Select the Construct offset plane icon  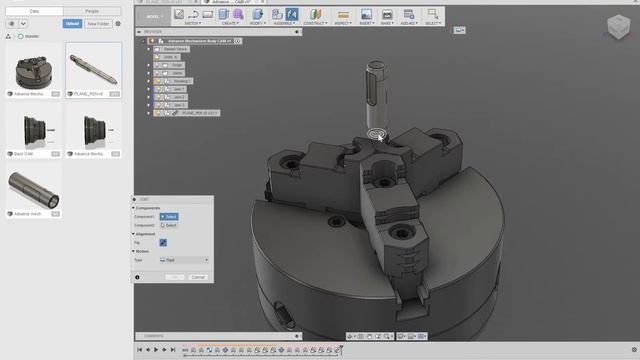315,14
